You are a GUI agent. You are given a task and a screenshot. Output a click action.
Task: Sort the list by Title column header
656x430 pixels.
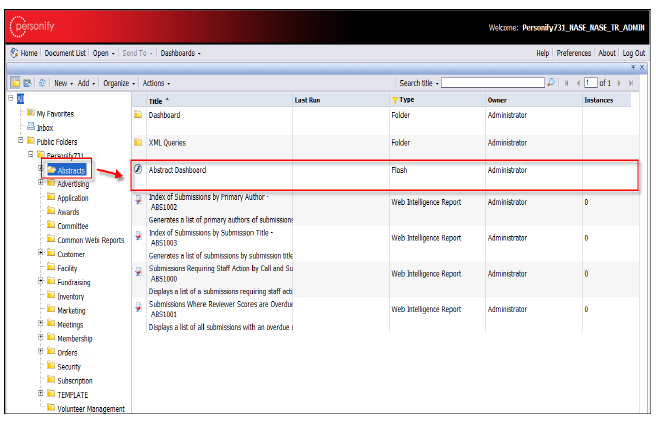(158, 101)
